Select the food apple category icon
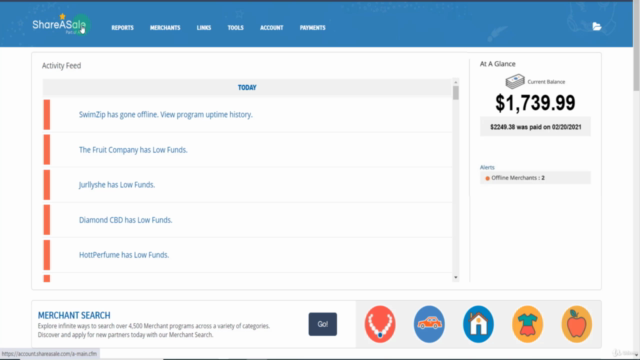 point(576,324)
